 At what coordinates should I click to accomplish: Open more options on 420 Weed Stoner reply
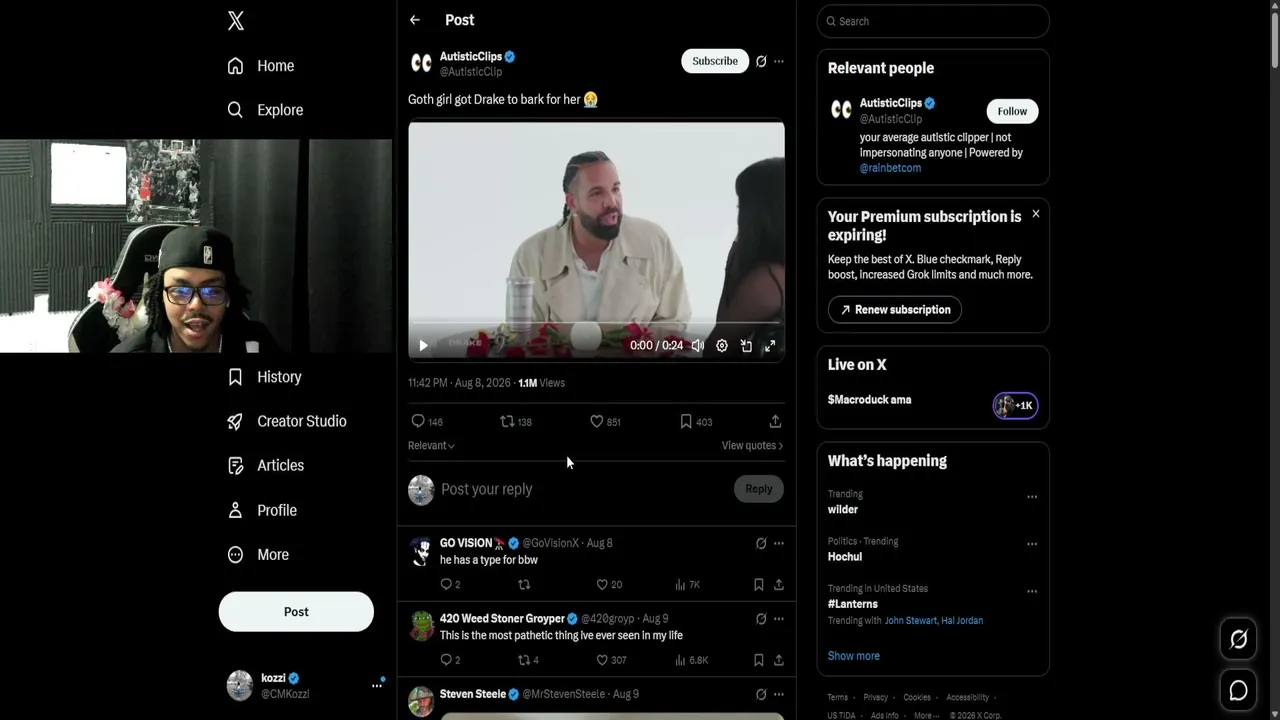(x=779, y=619)
